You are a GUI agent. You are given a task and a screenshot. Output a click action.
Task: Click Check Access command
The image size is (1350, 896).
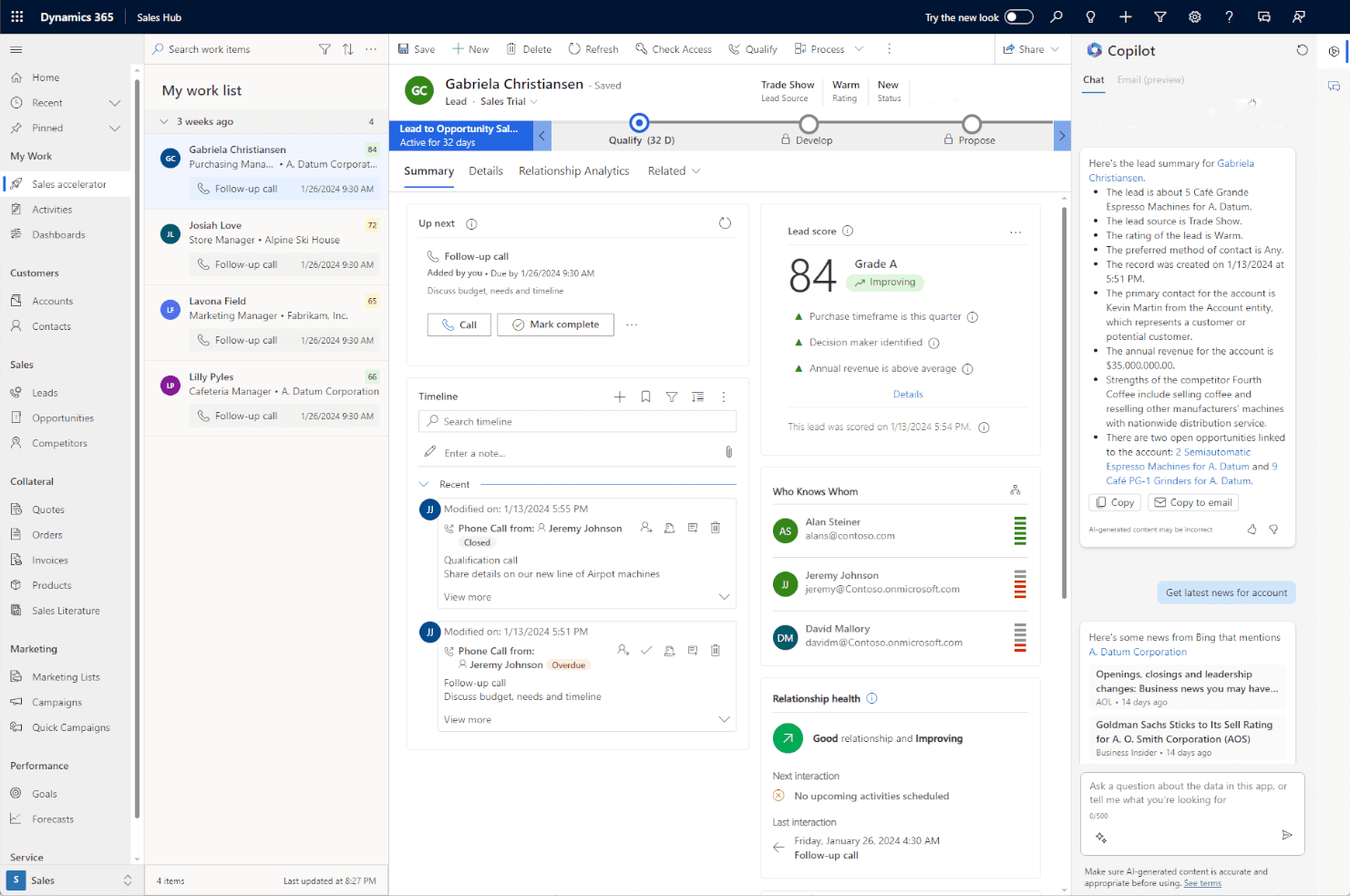pyautogui.click(x=674, y=49)
